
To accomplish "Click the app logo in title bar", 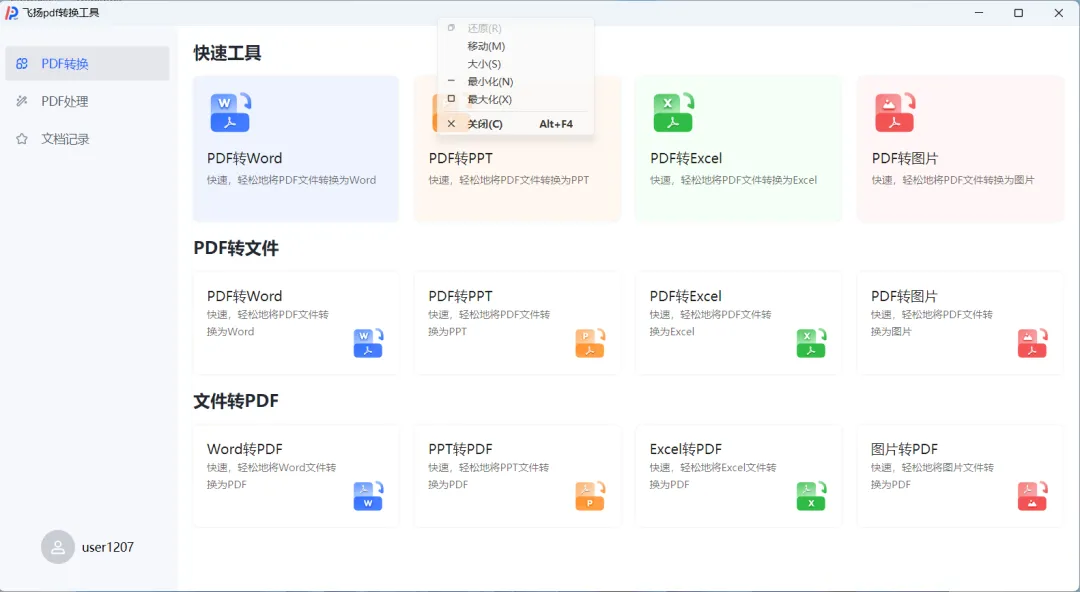I will tap(12, 13).
